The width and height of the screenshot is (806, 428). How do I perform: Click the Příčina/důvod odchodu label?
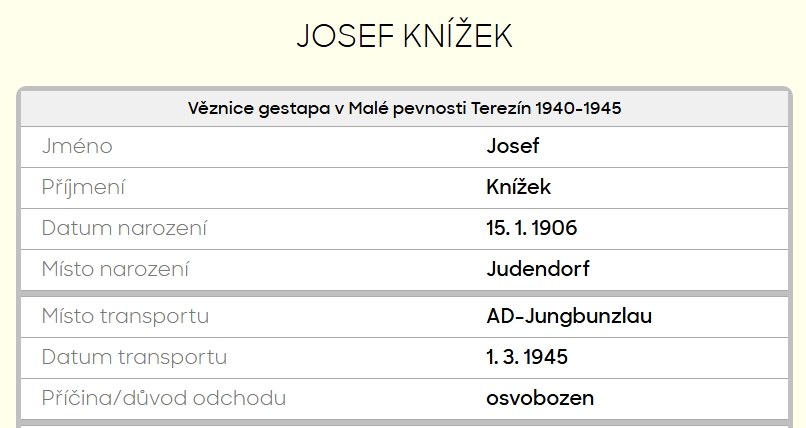[x=164, y=398]
